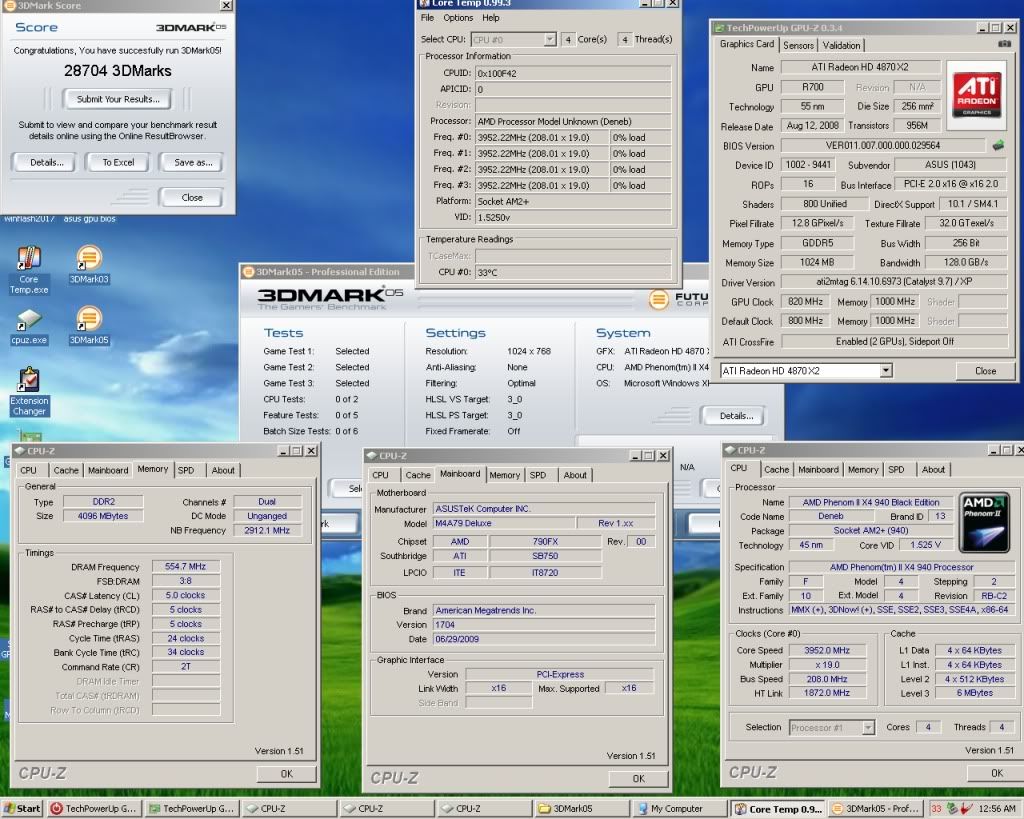Click the 28704 3DMarks score text
The width and height of the screenshot is (1024, 819).
tap(118, 71)
